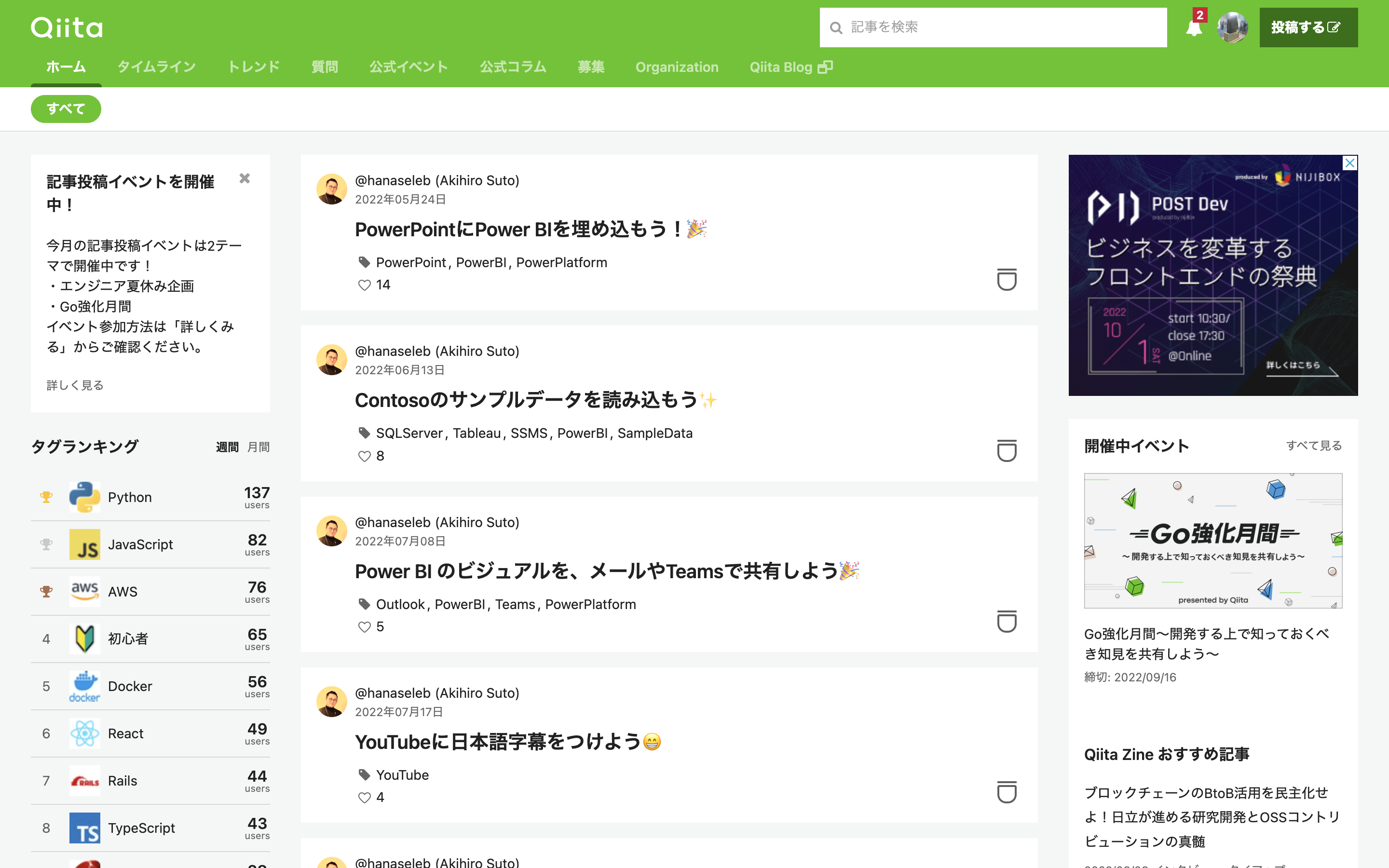Click the SQLServer tag
This screenshot has height=868, width=1389.
point(409,434)
